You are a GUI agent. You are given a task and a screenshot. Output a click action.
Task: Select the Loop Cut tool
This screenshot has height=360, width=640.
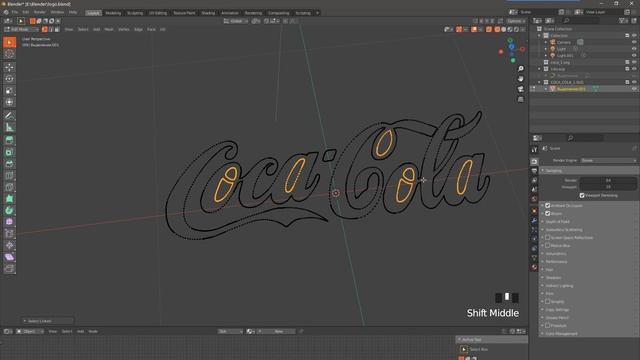tap(9, 176)
